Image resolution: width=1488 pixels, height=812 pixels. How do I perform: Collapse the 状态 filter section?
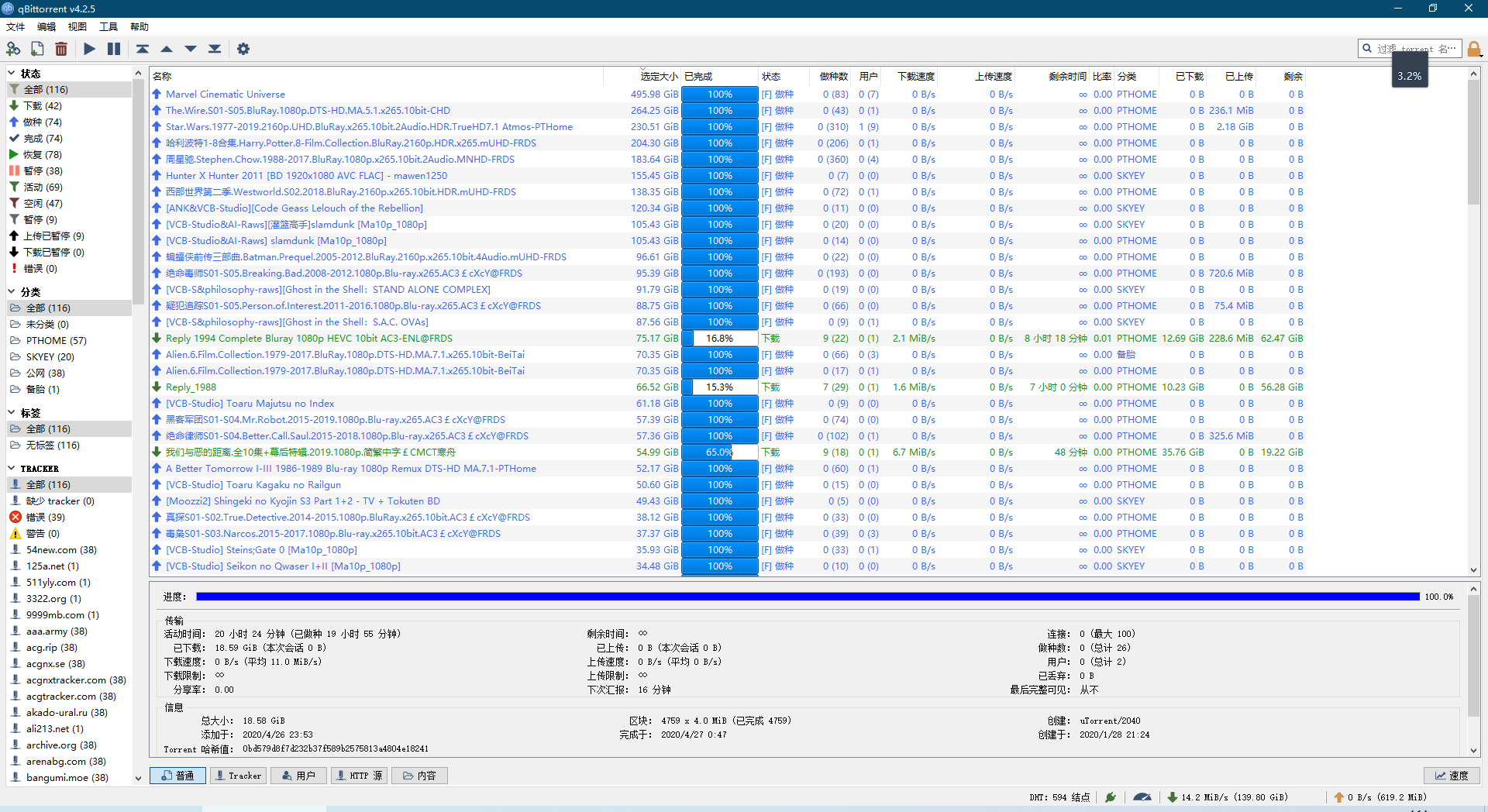[x=12, y=74]
